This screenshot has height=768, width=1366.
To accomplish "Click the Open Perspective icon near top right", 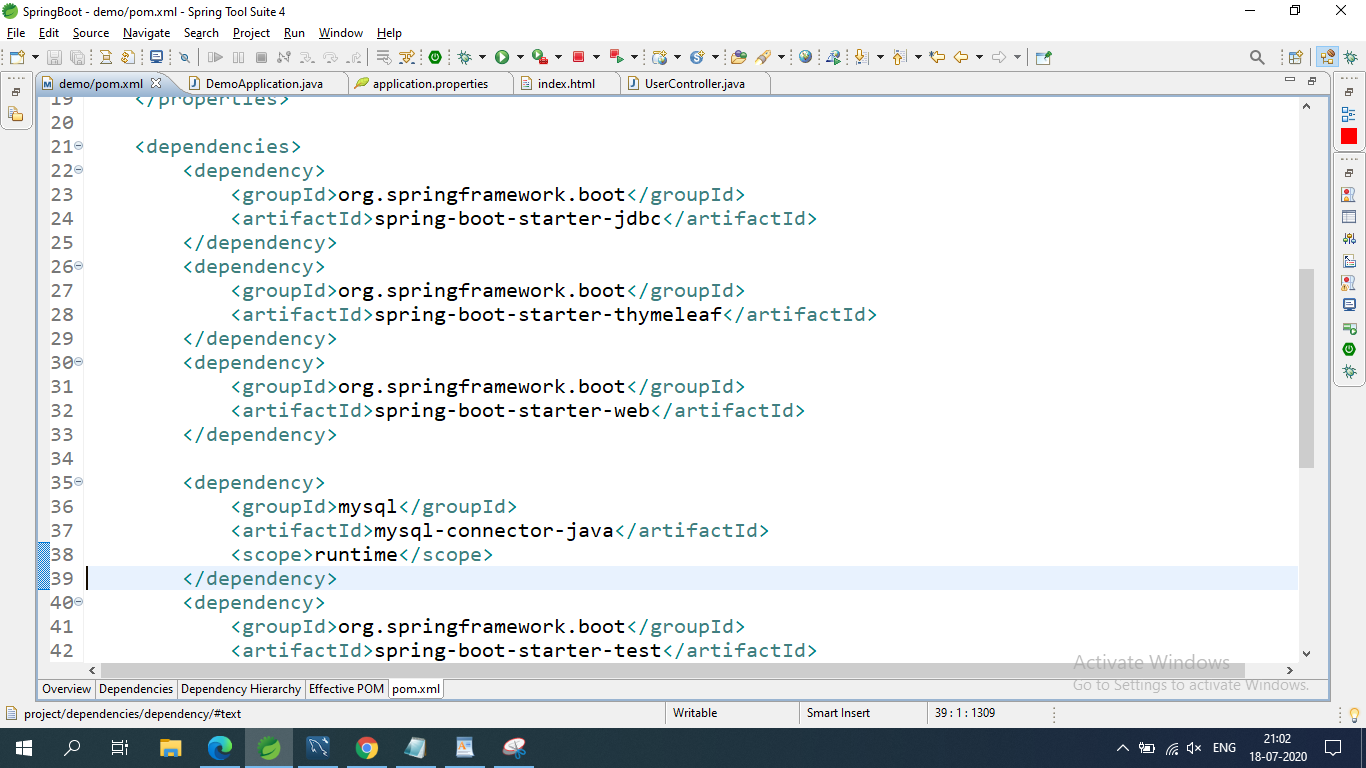I will pos(1295,57).
